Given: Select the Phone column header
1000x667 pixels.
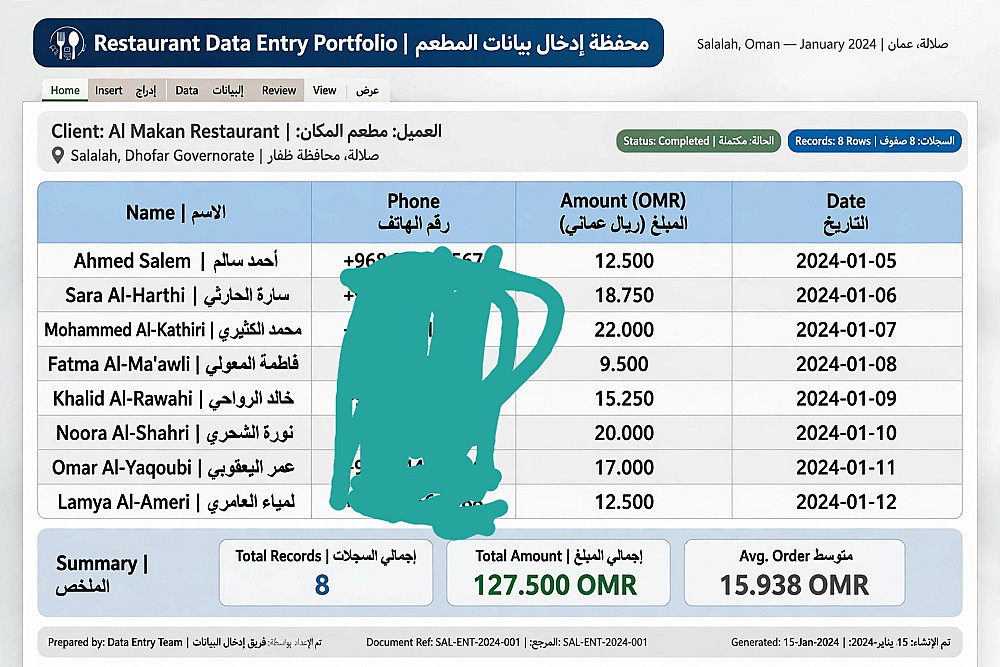Looking at the screenshot, I should coord(413,212).
